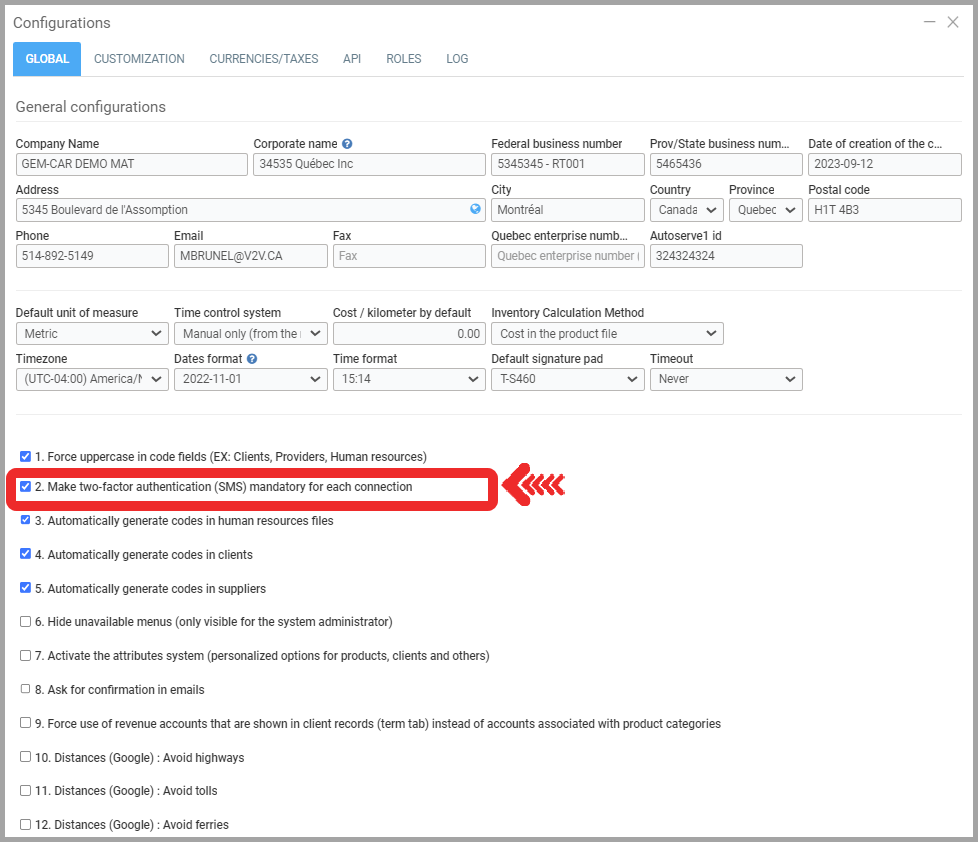Viewport: 978px width, 842px height.
Task: Click the Cost / kilometer by default field
Action: tap(408, 334)
